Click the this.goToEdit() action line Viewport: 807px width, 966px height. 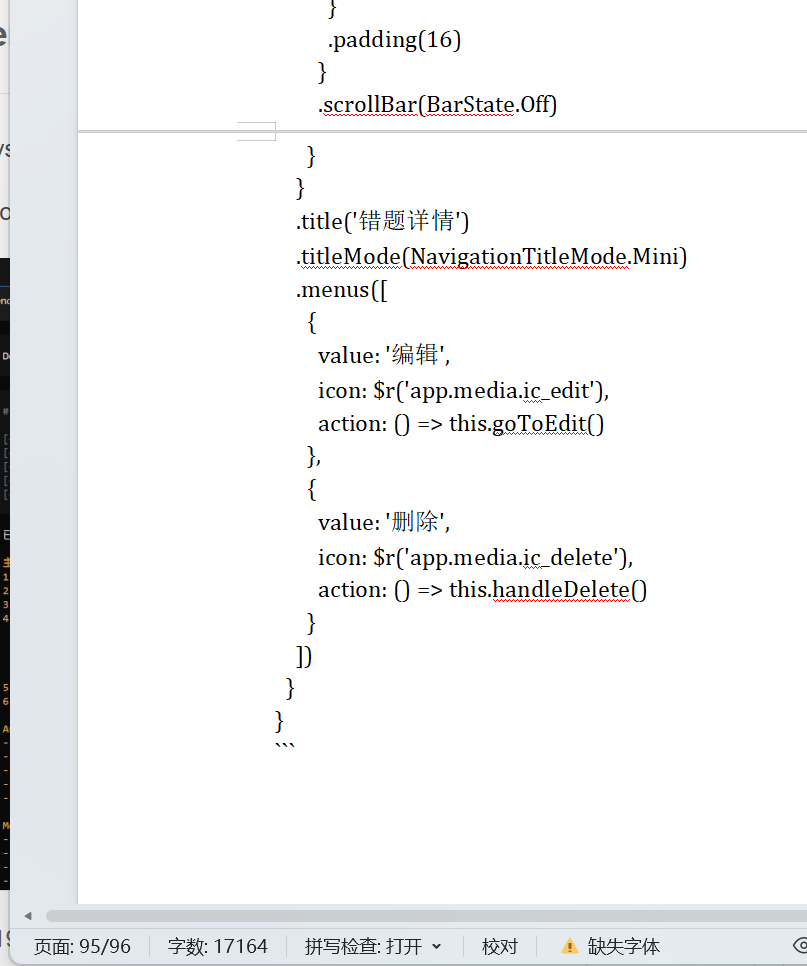[x=461, y=424]
